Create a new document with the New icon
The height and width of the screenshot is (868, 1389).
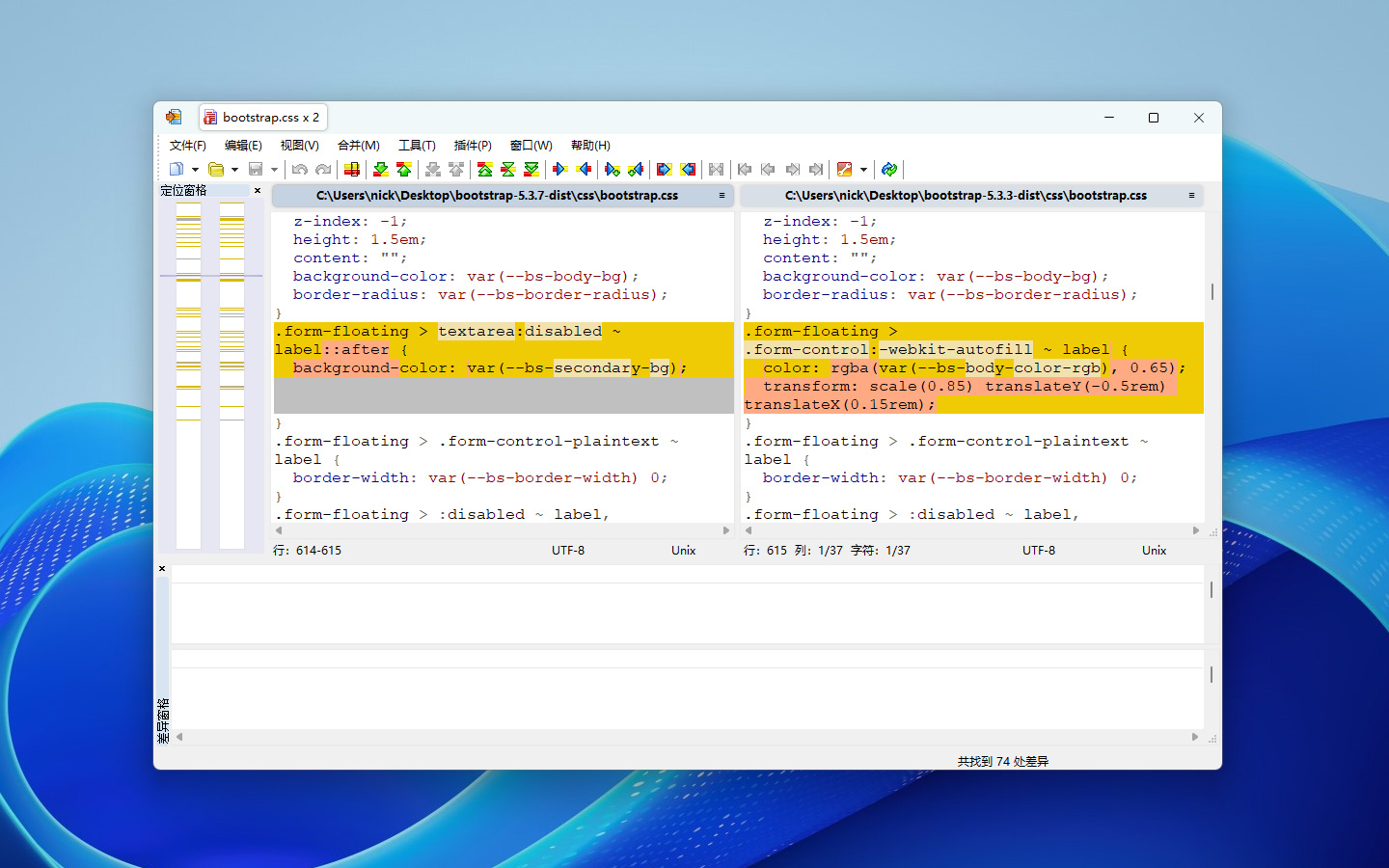[x=176, y=170]
